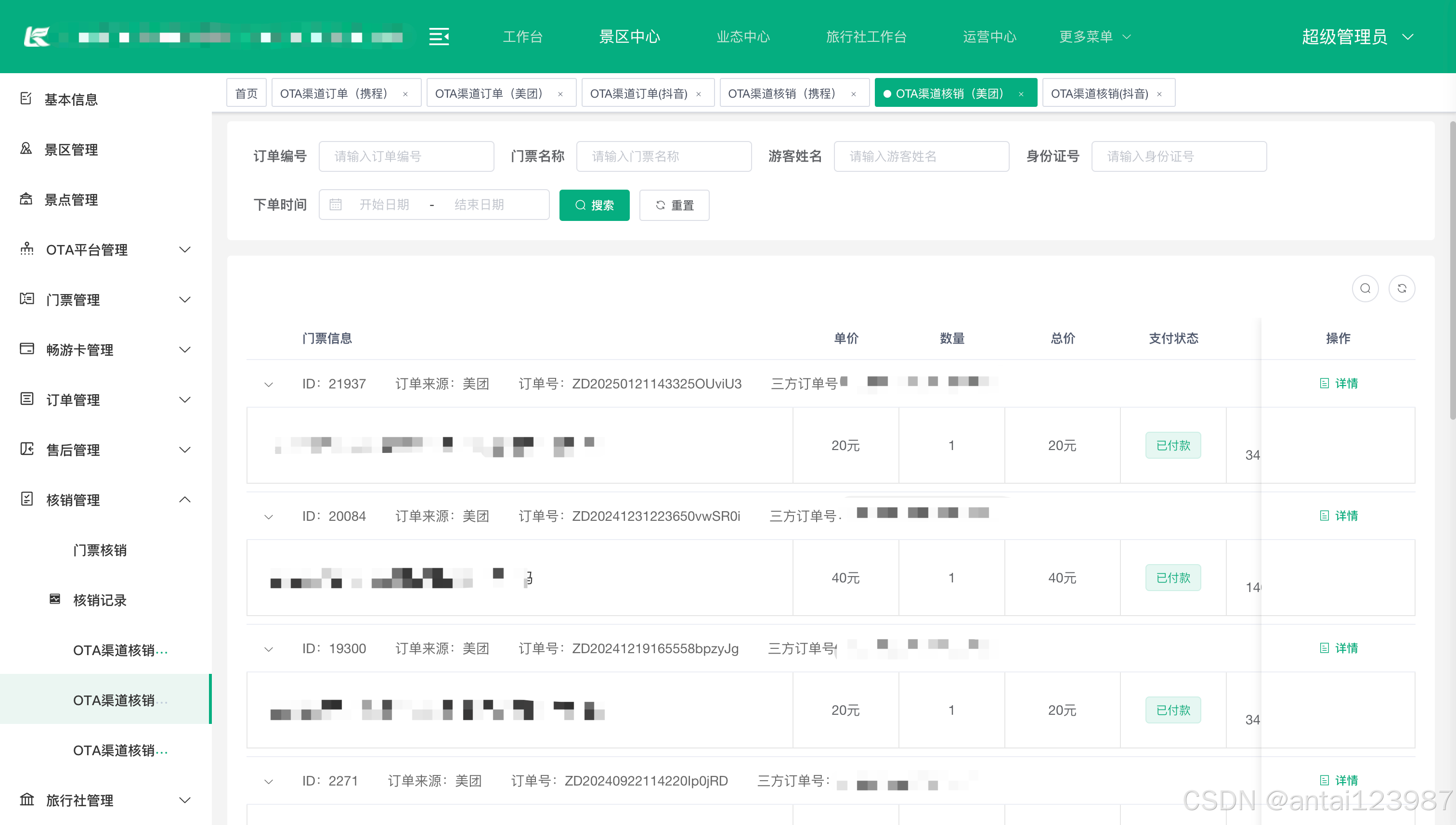This screenshot has height=825, width=1456.
Task: Click the sidebar collapse menu icon
Action: pyautogui.click(x=439, y=37)
